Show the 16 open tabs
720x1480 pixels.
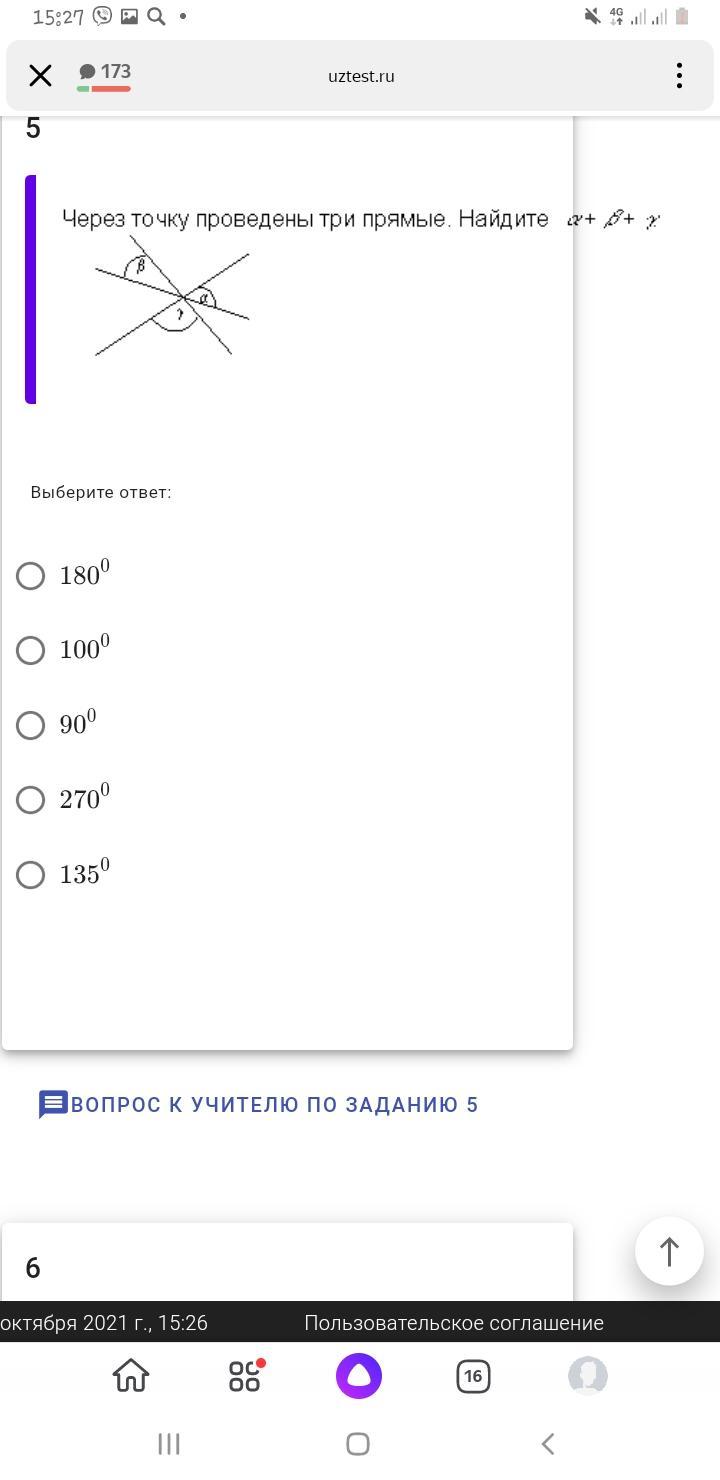click(473, 1376)
